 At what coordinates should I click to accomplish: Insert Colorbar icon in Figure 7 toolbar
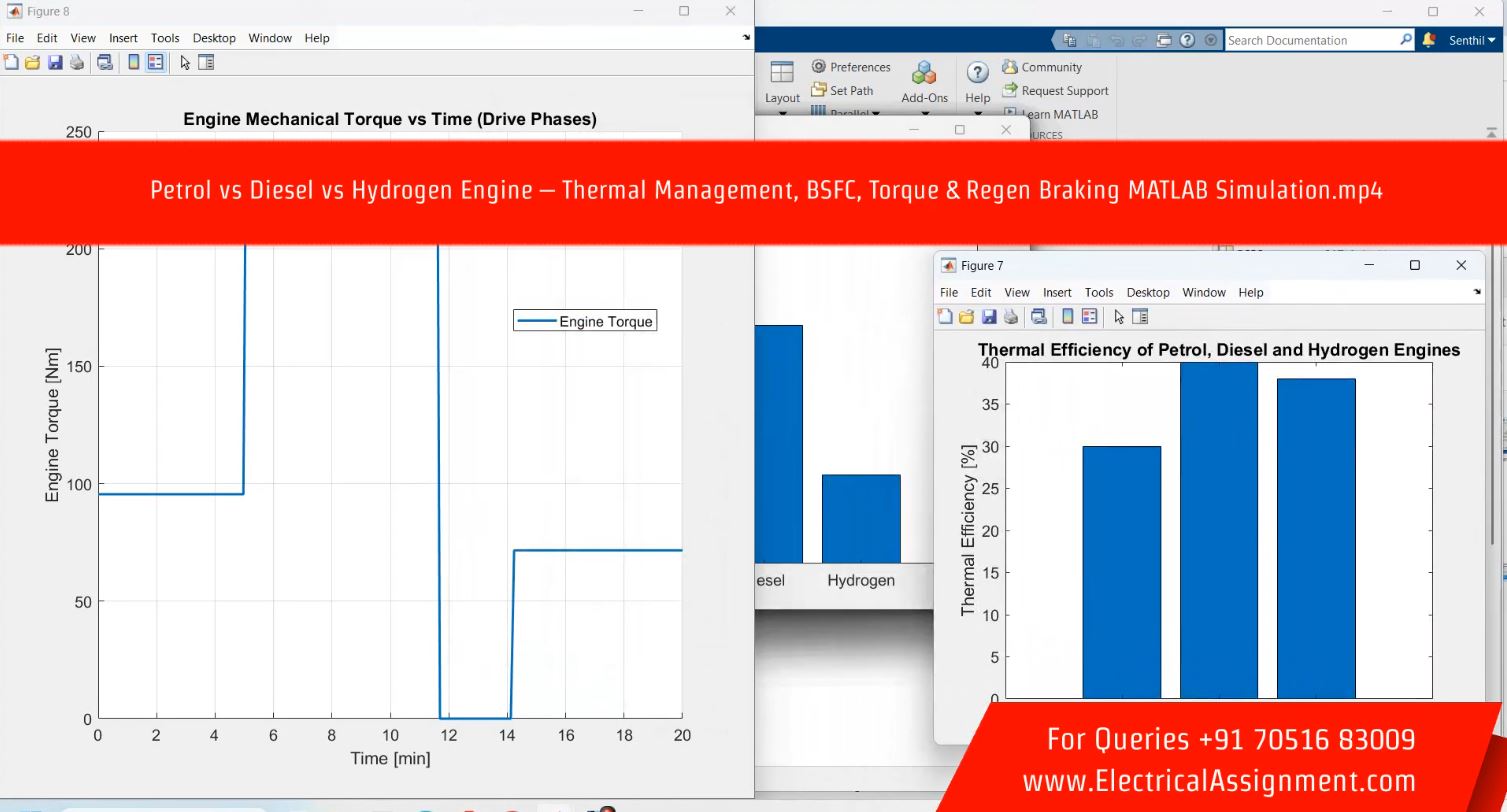[1067, 317]
